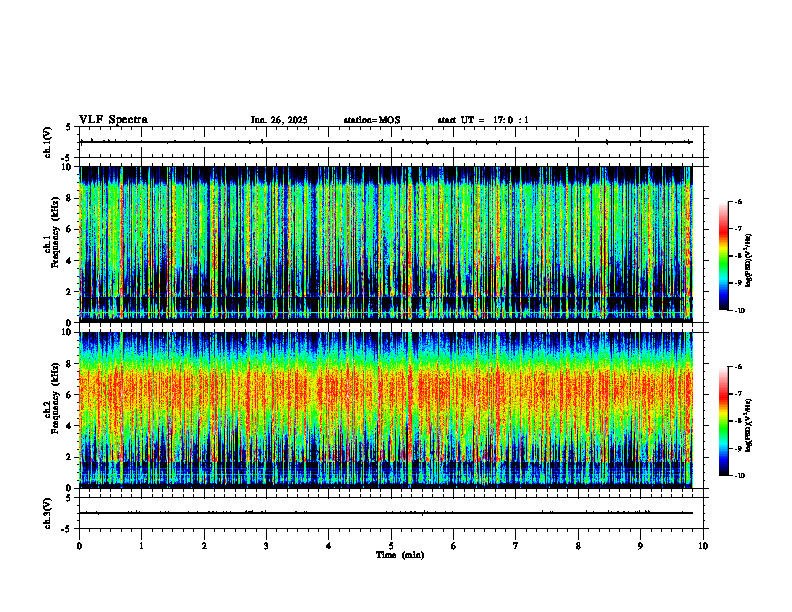Click the "VLF Spectra" plot title
This screenshot has width=792, height=612.
click(113, 120)
